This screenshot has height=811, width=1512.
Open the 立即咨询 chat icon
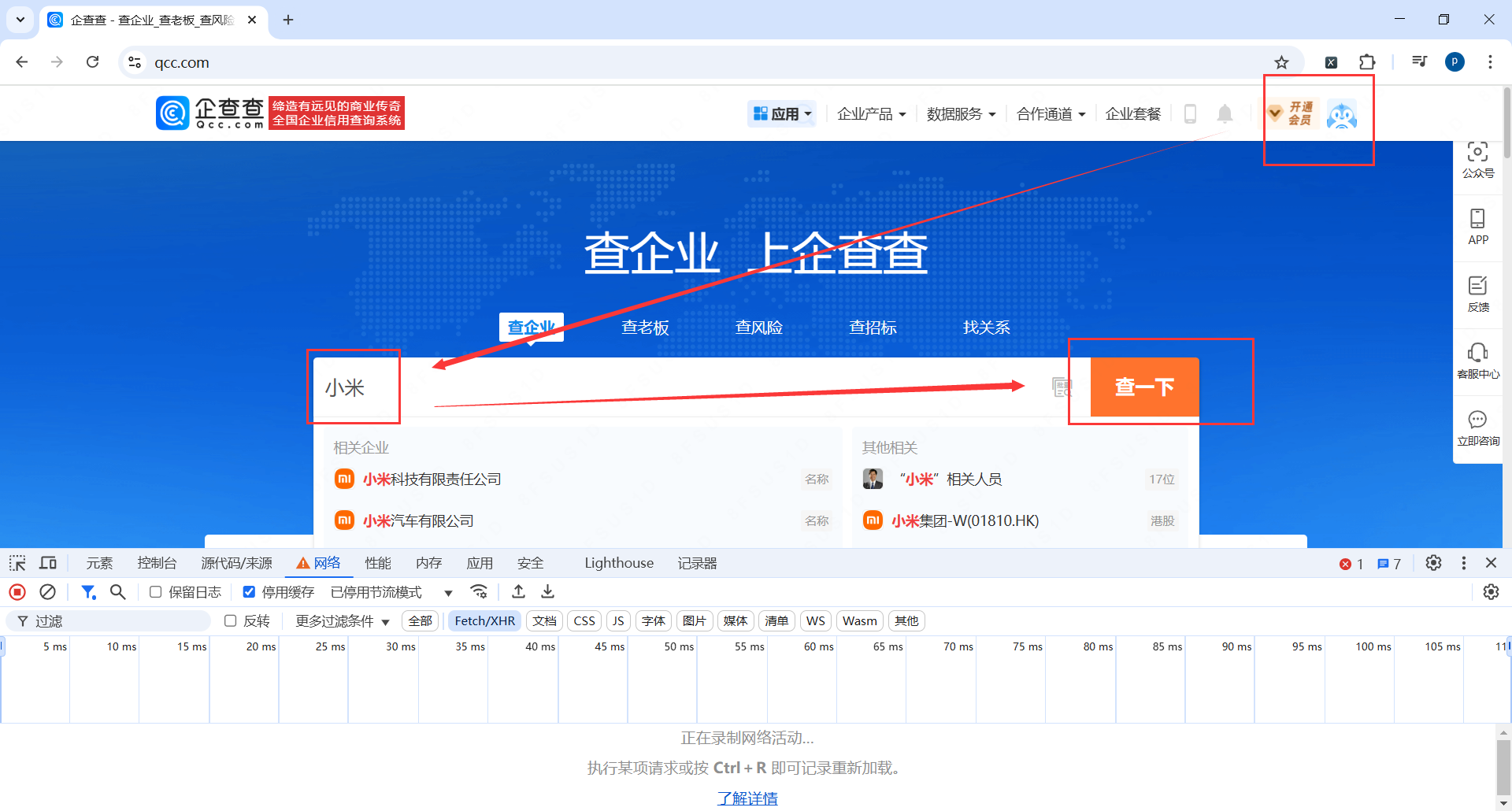tap(1478, 428)
